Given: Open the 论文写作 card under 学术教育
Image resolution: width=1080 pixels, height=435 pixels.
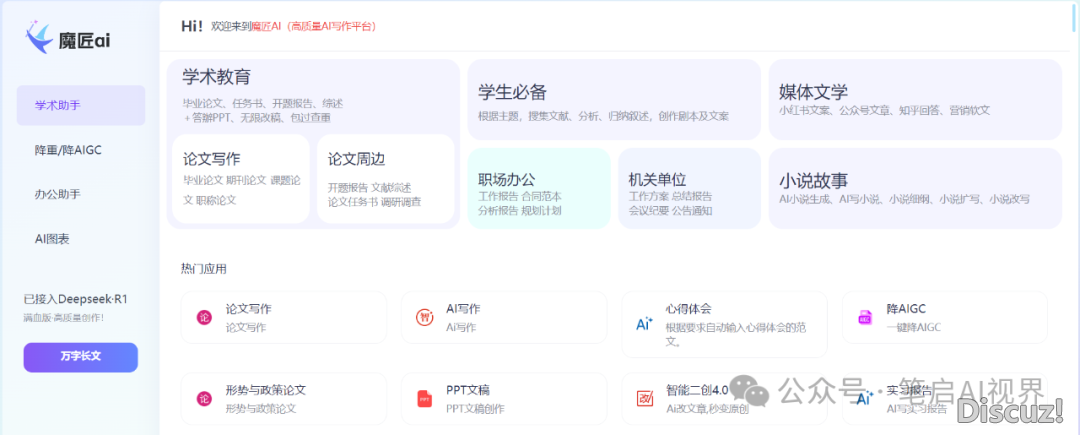Looking at the screenshot, I should pos(240,178).
